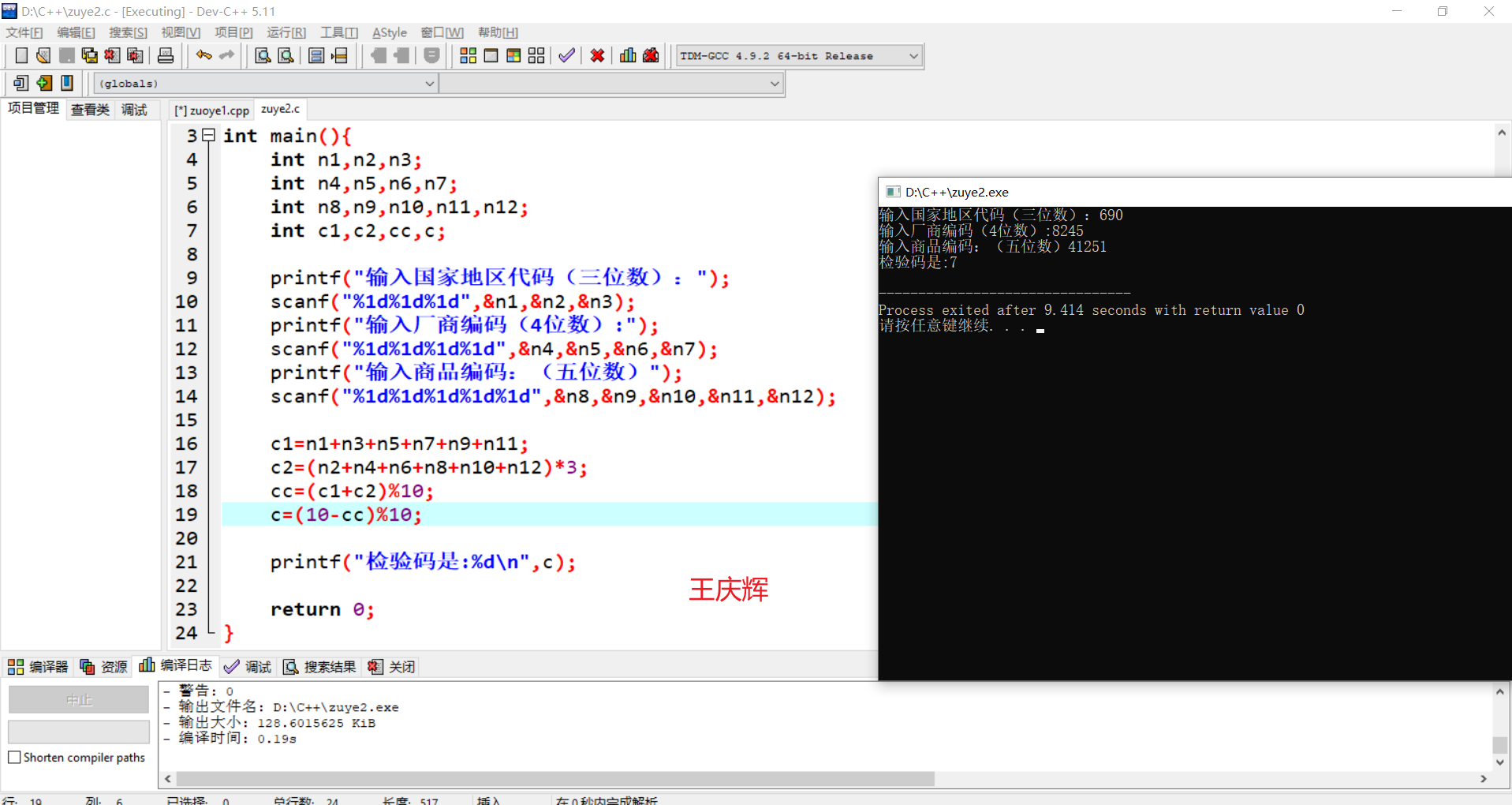Open the 编译器 bottom tab
Image resolution: width=1512 pixels, height=805 pixels.
point(38,667)
